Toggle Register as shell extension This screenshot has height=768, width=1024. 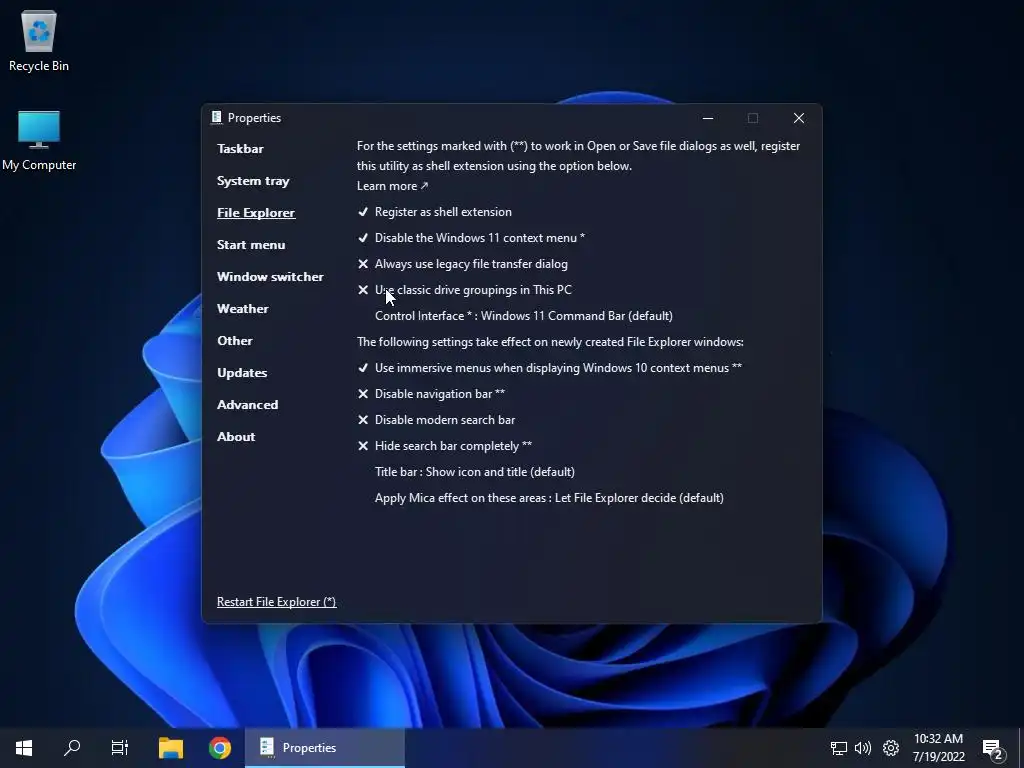coord(435,212)
